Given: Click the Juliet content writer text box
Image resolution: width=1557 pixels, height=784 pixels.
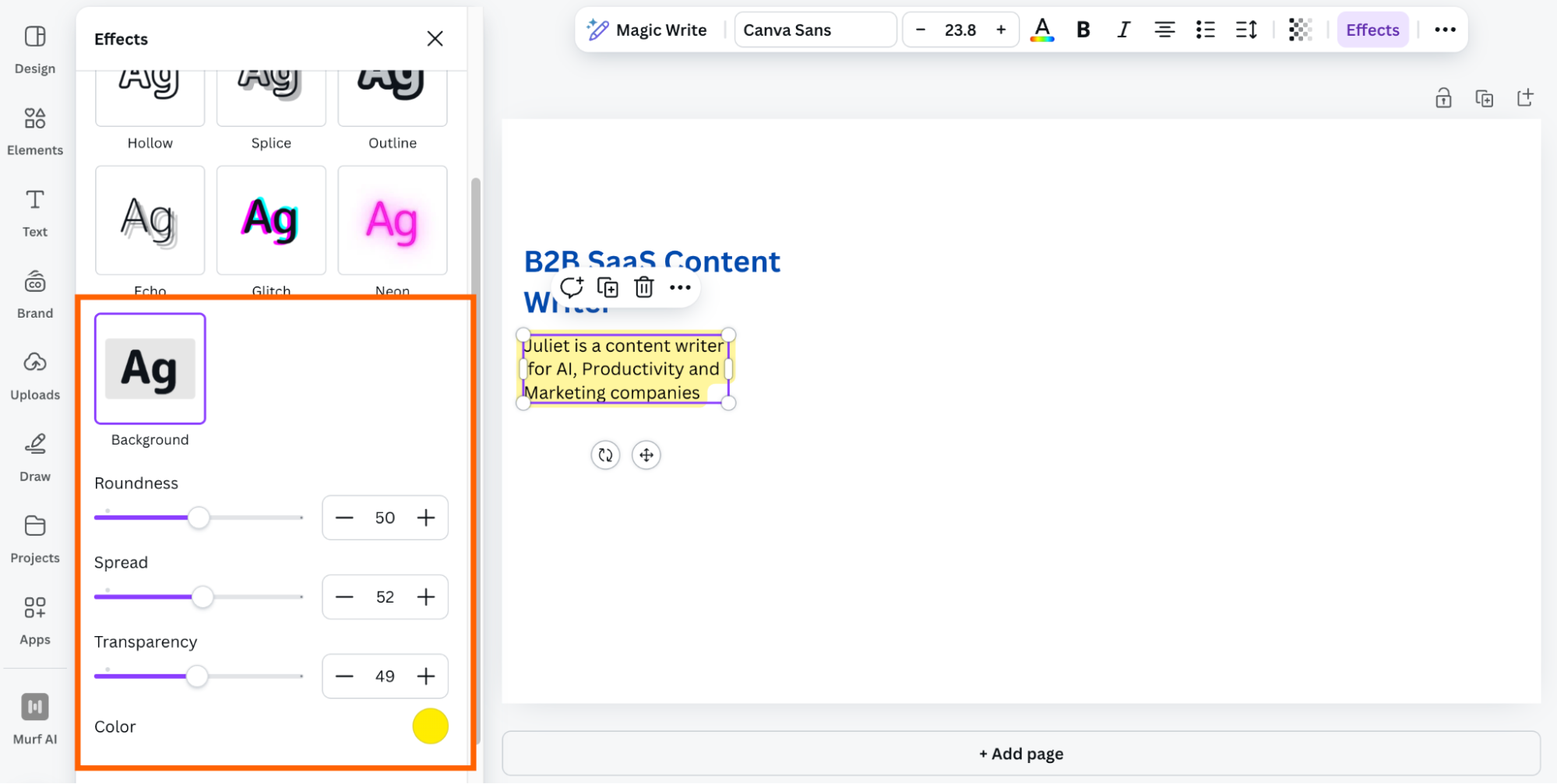Looking at the screenshot, I should pyautogui.click(x=625, y=369).
